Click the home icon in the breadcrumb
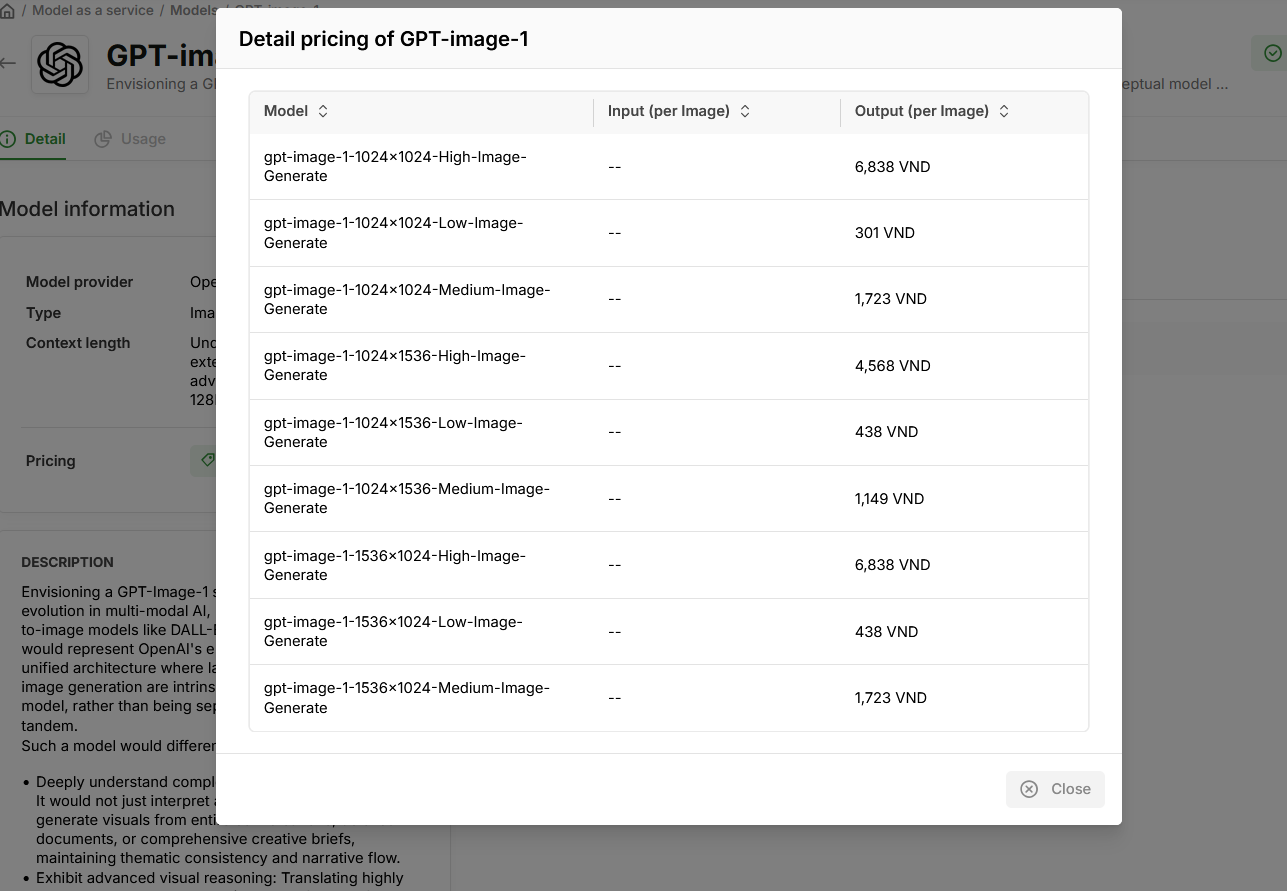This screenshot has width=1287, height=891. pos(8,11)
